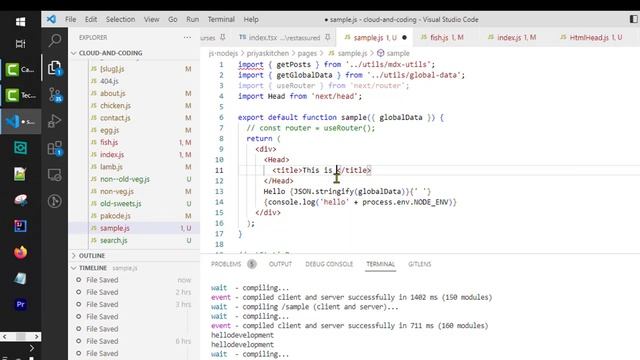
Task: Click the sample symbol in breadcrumb
Action: tap(393, 53)
